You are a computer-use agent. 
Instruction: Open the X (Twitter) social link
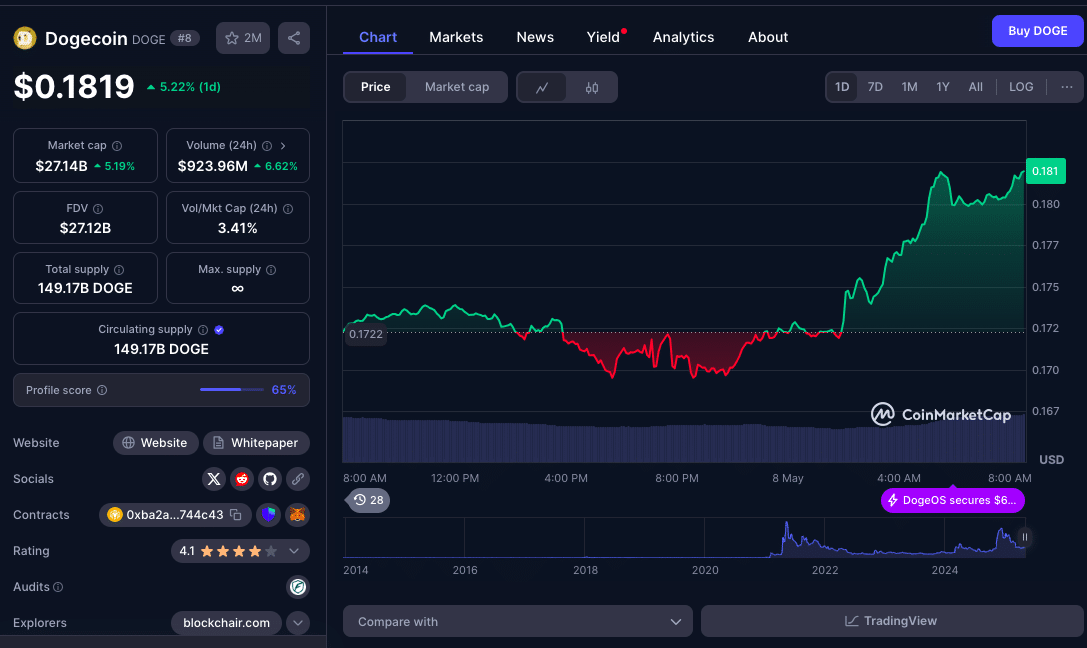point(214,479)
